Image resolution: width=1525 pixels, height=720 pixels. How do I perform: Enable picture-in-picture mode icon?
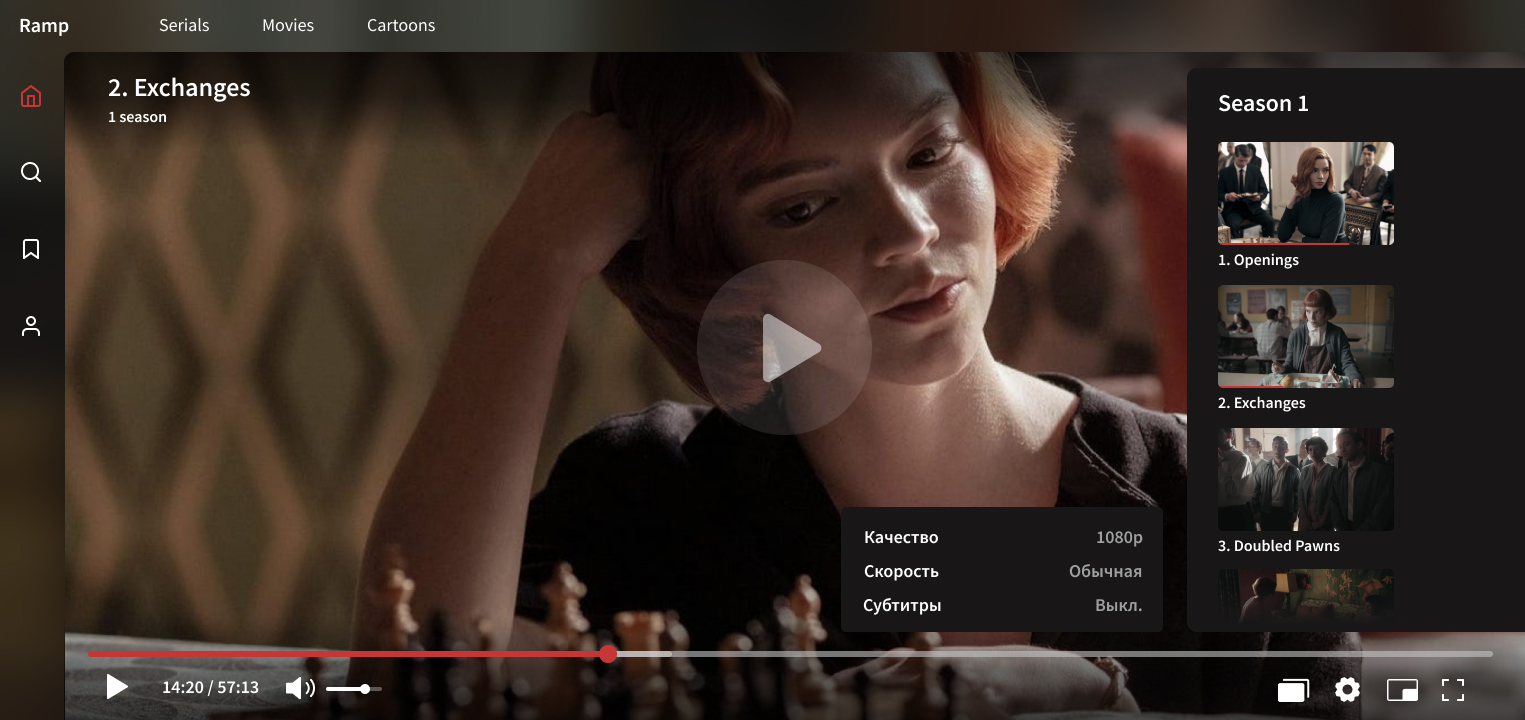click(x=1402, y=689)
